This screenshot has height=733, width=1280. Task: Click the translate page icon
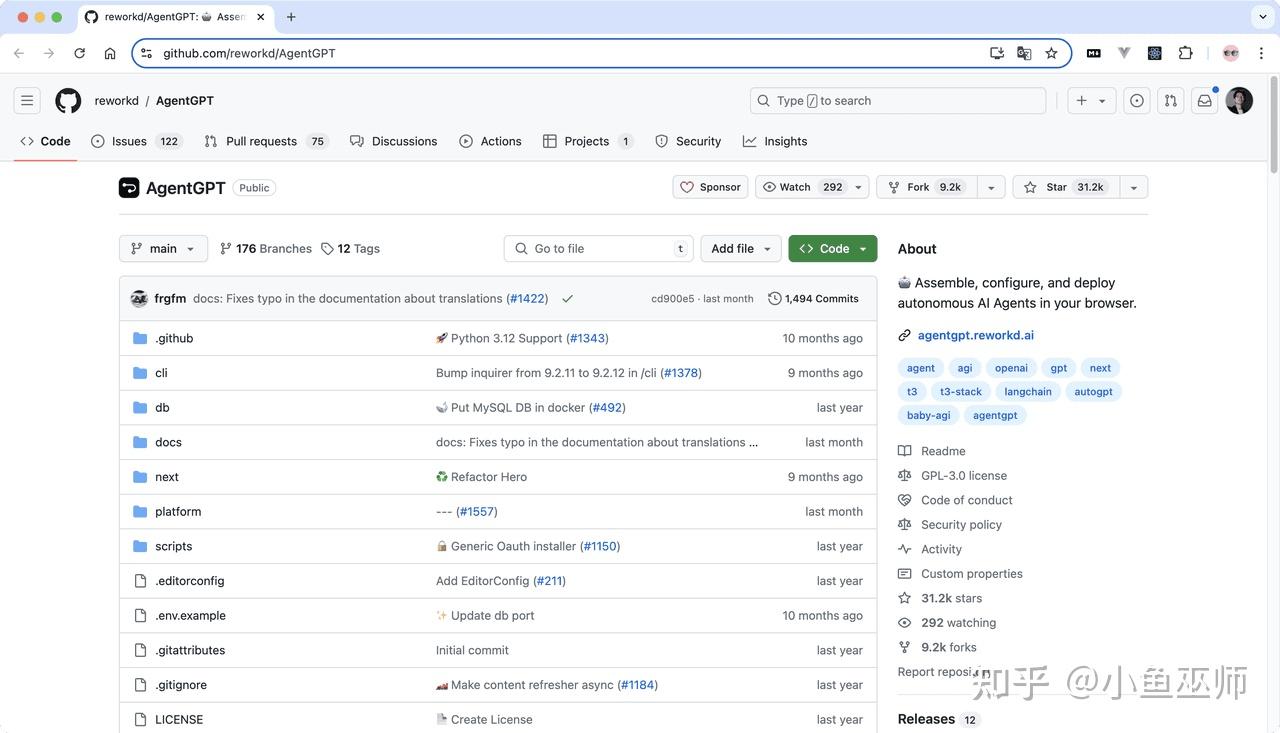(1024, 53)
